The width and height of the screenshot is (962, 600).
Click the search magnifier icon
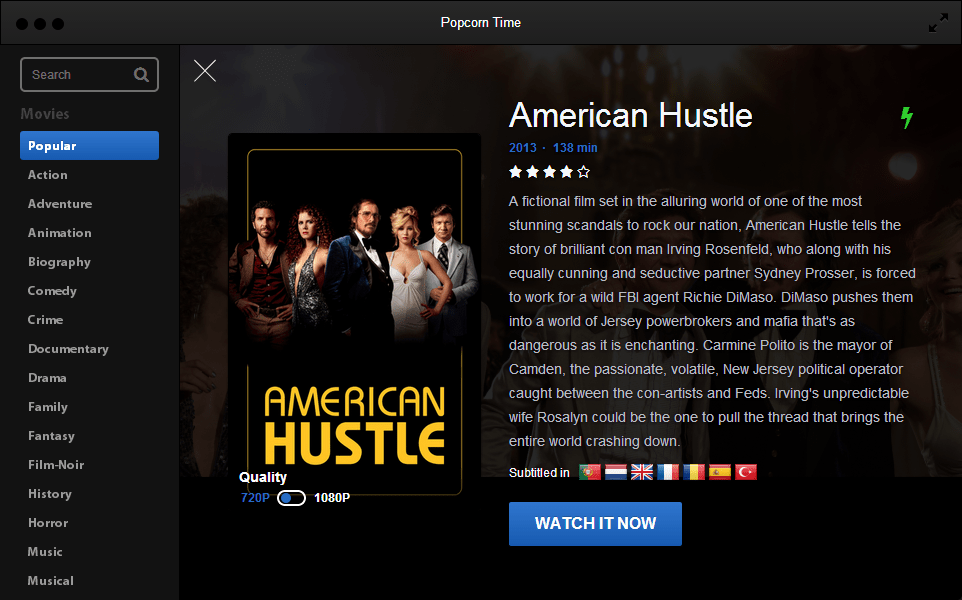(141, 74)
